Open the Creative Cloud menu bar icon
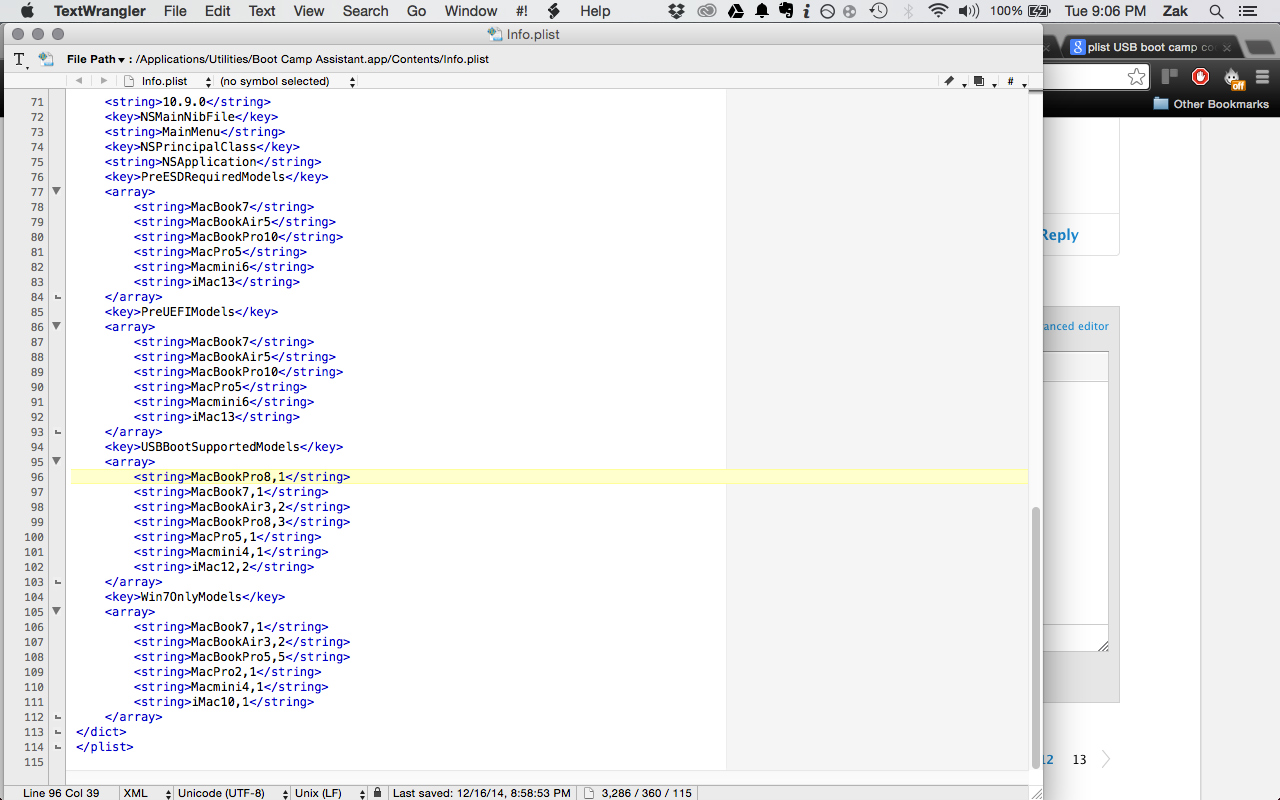 pyautogui.click(x=707, y=11)
